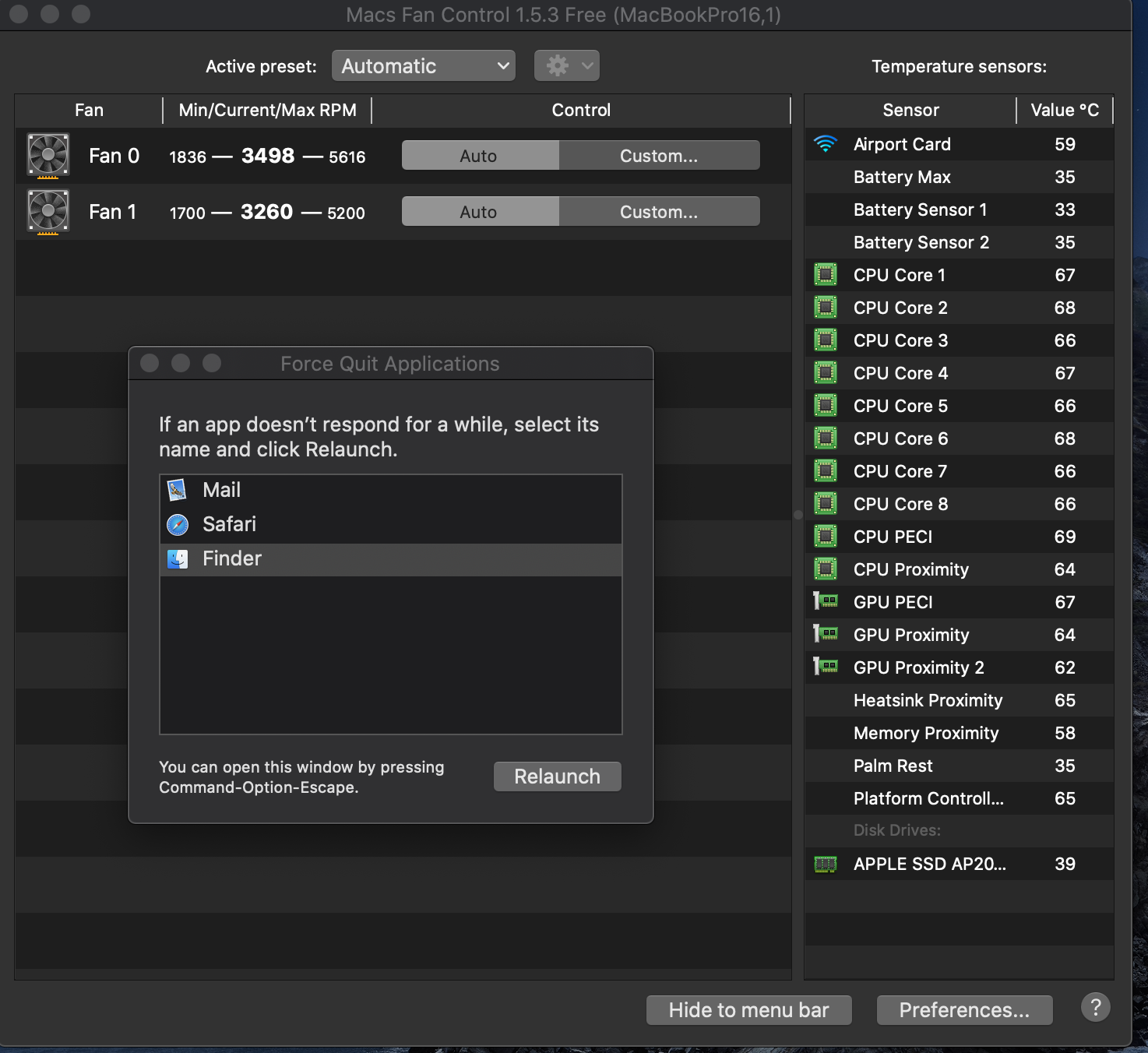Click the CPU Core 4 chip icon

[x=826, y=373]
